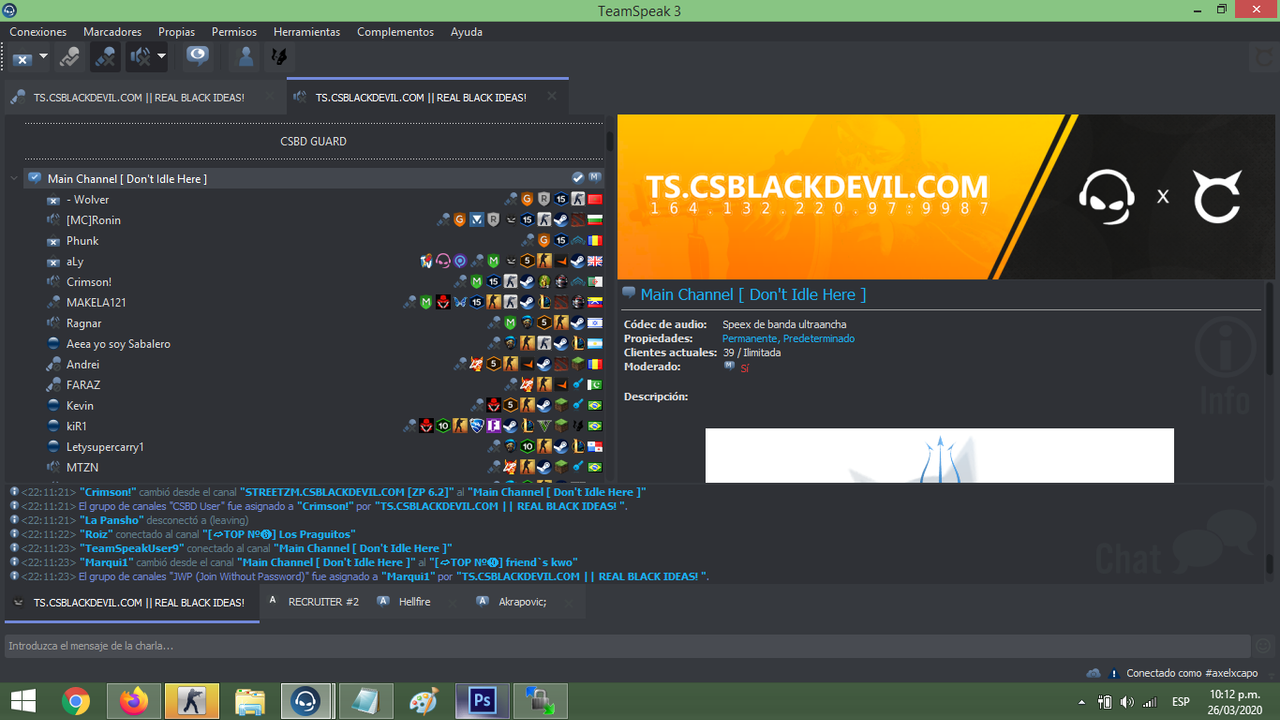Click the microphone activation icon in toolbar

click(69, 57)
